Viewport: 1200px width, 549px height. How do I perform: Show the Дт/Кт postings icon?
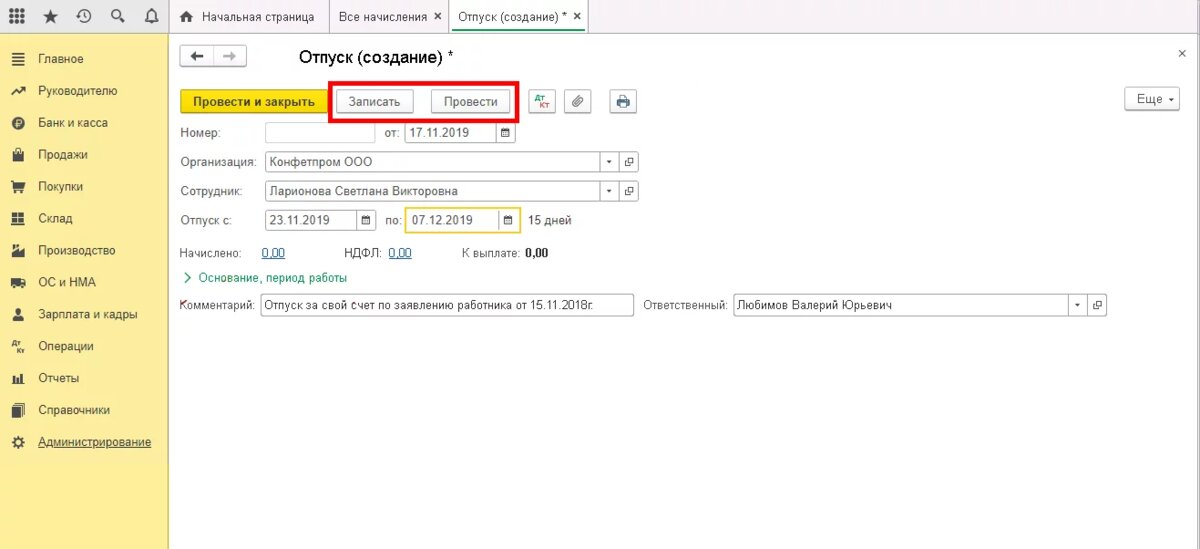pyautogui.click(x=542, y=101)
